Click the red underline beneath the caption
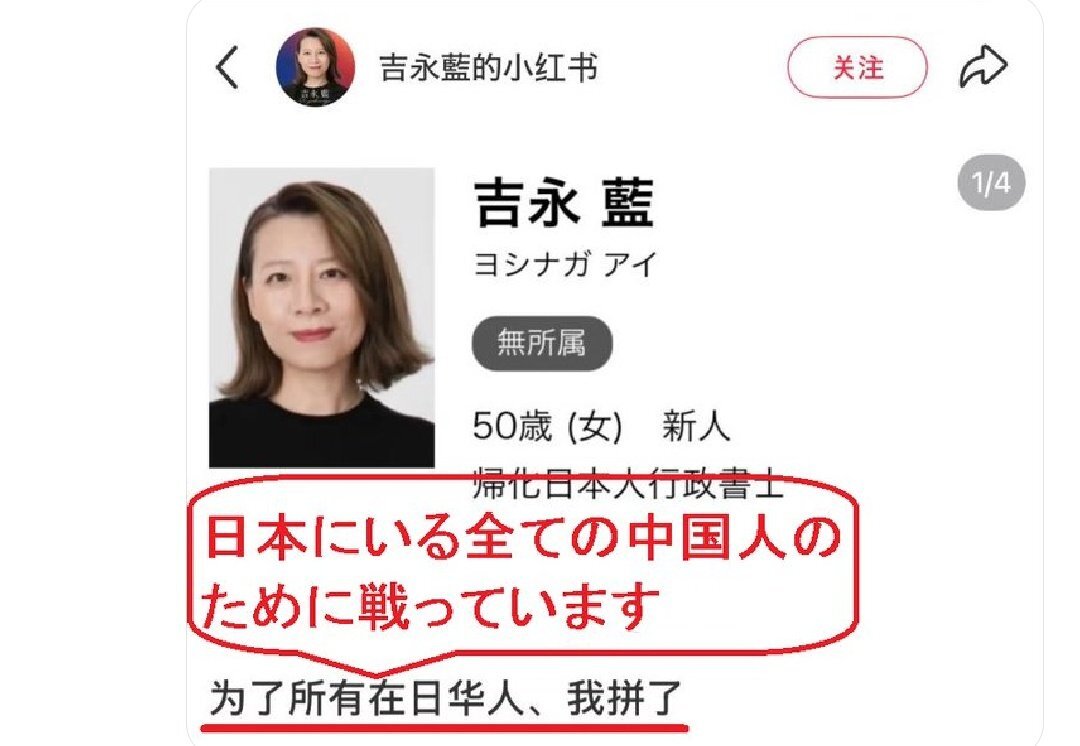This screenshot has width=1080, height=746. (x=444, y=726)
